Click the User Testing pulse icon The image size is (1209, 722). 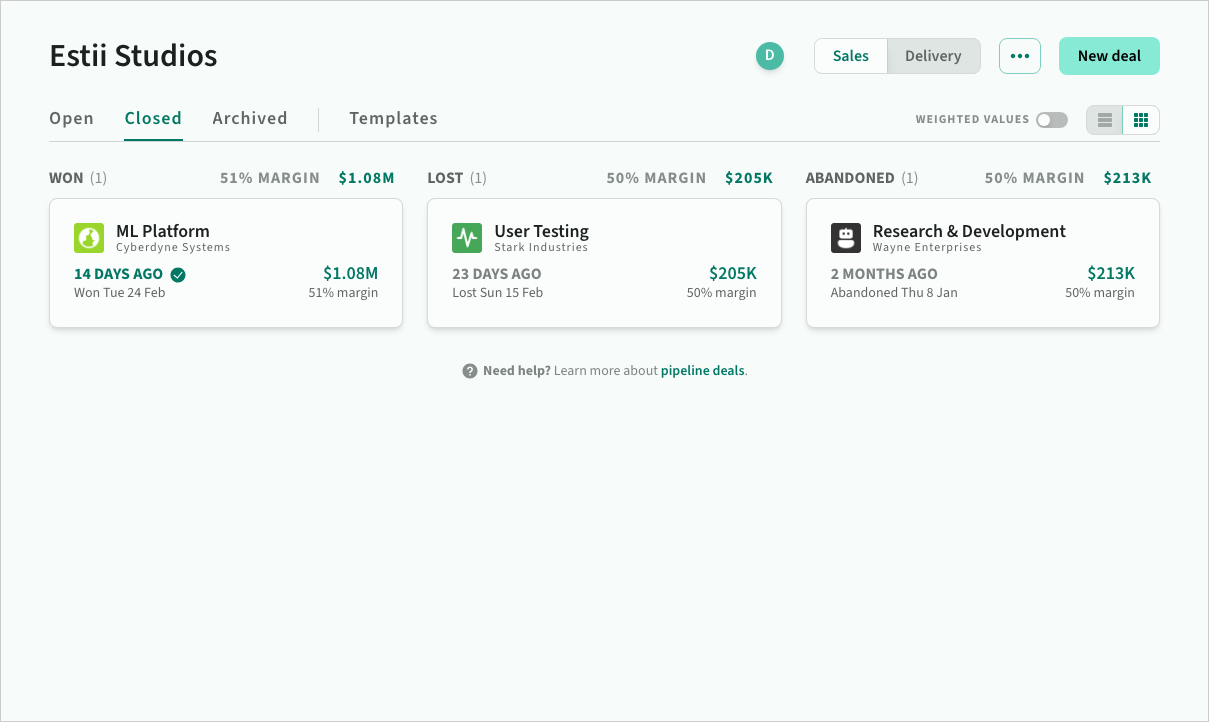(467, 238)
